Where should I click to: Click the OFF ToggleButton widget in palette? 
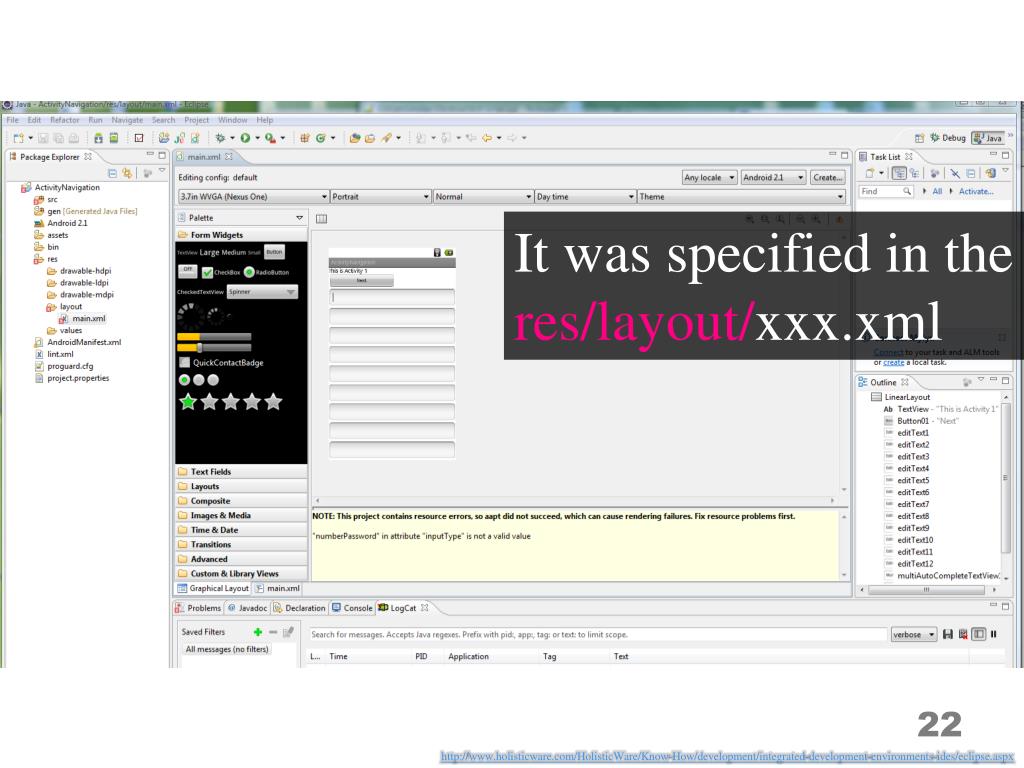187,270
